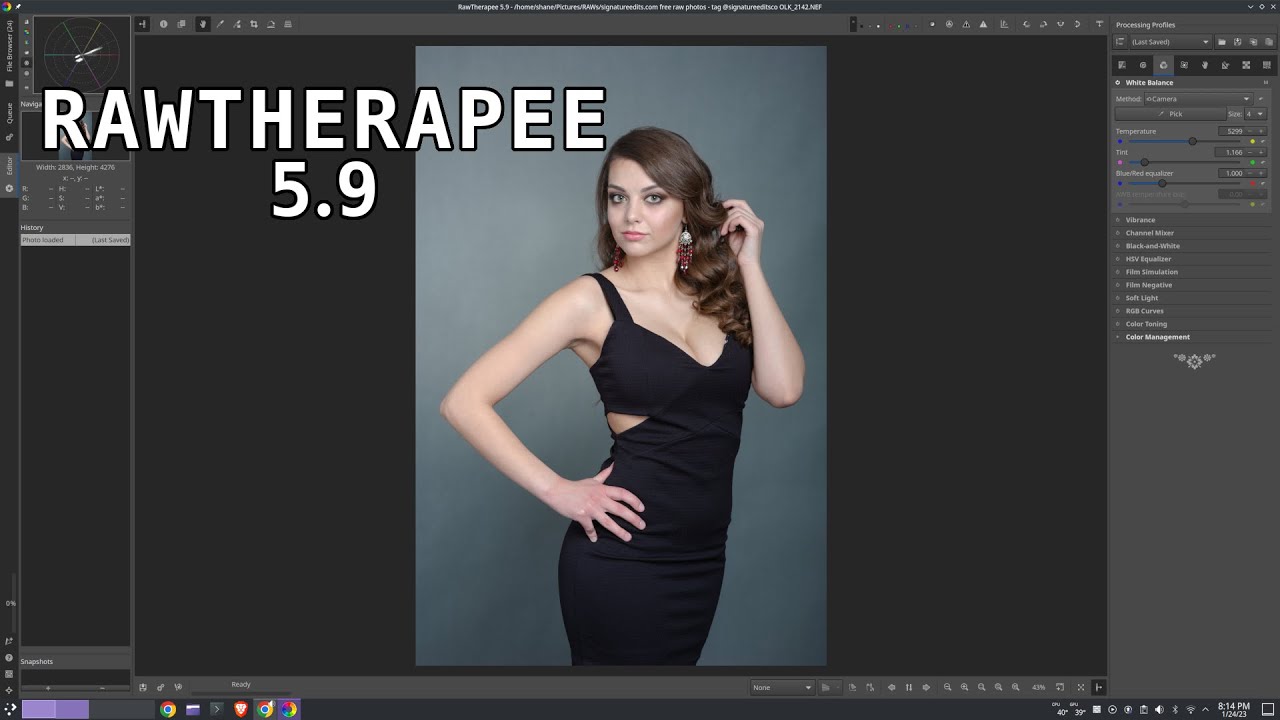
Task: Open the picker Size dropdown
Action: pos(1255,114)
